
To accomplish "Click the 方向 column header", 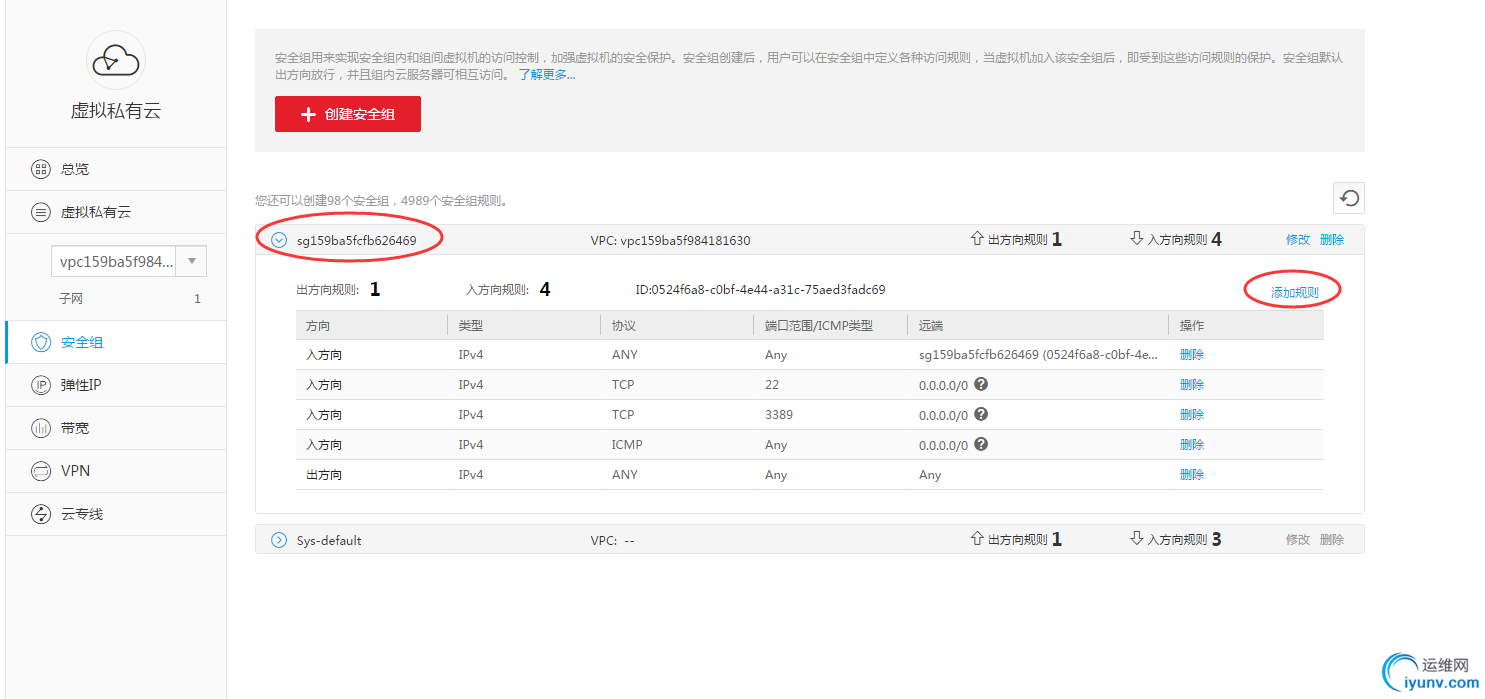I will click(318, 326).
